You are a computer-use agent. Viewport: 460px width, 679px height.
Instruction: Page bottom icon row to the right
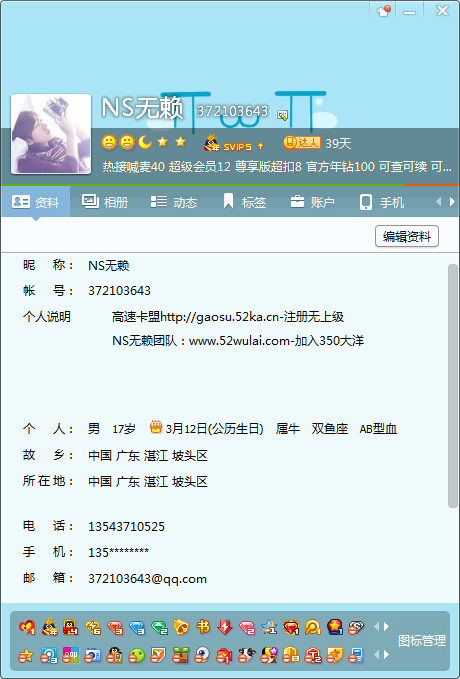(387, 655)
